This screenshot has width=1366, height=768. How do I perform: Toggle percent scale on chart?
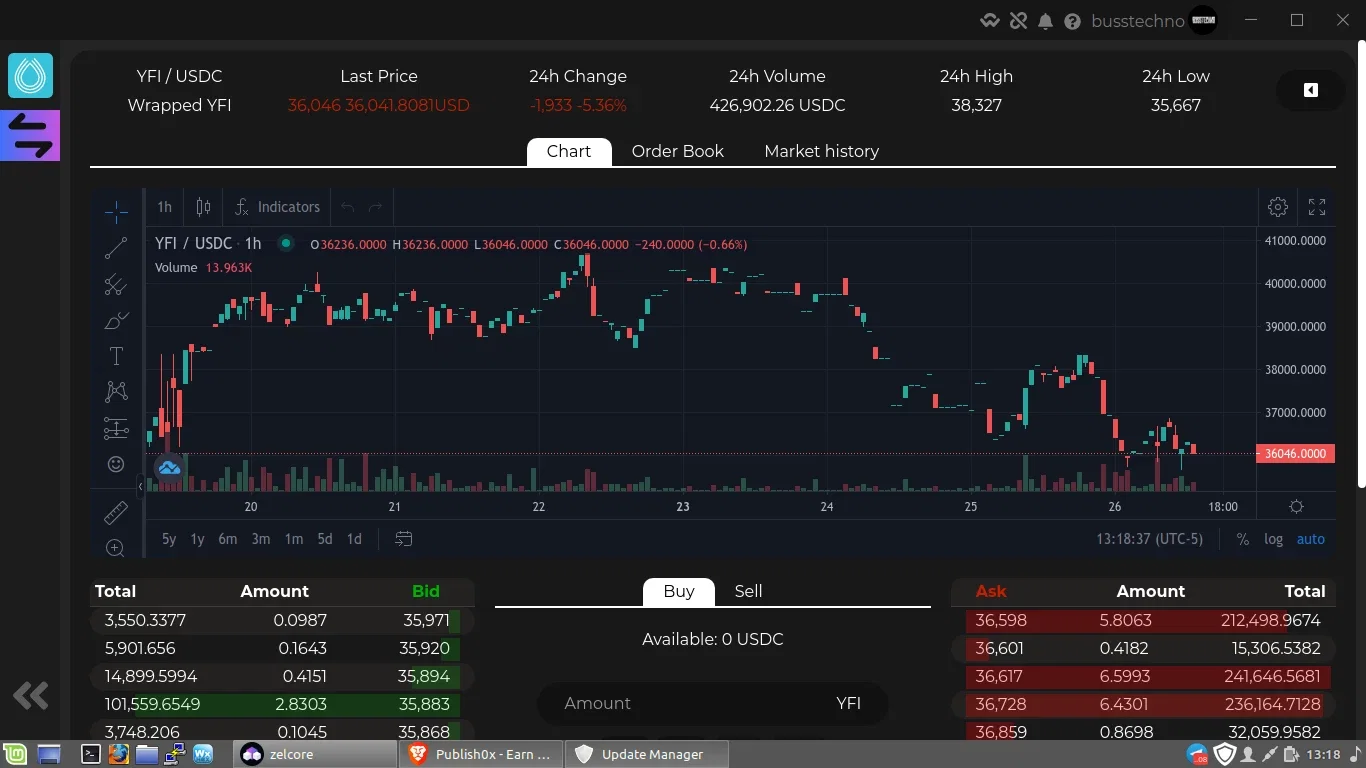point(1242,539)
